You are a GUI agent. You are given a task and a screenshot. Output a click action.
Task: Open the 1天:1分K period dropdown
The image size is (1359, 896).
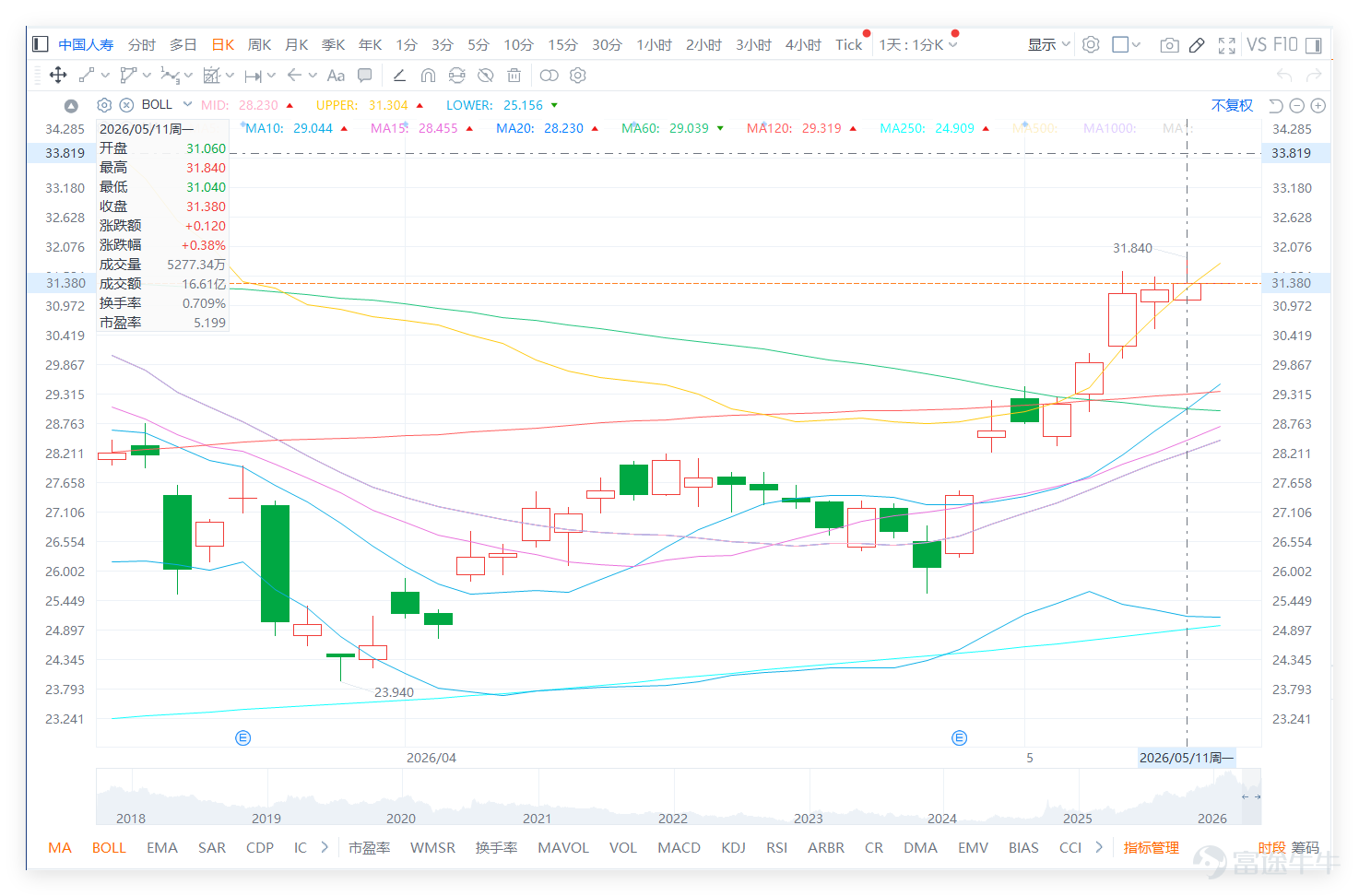pos(918,45)
